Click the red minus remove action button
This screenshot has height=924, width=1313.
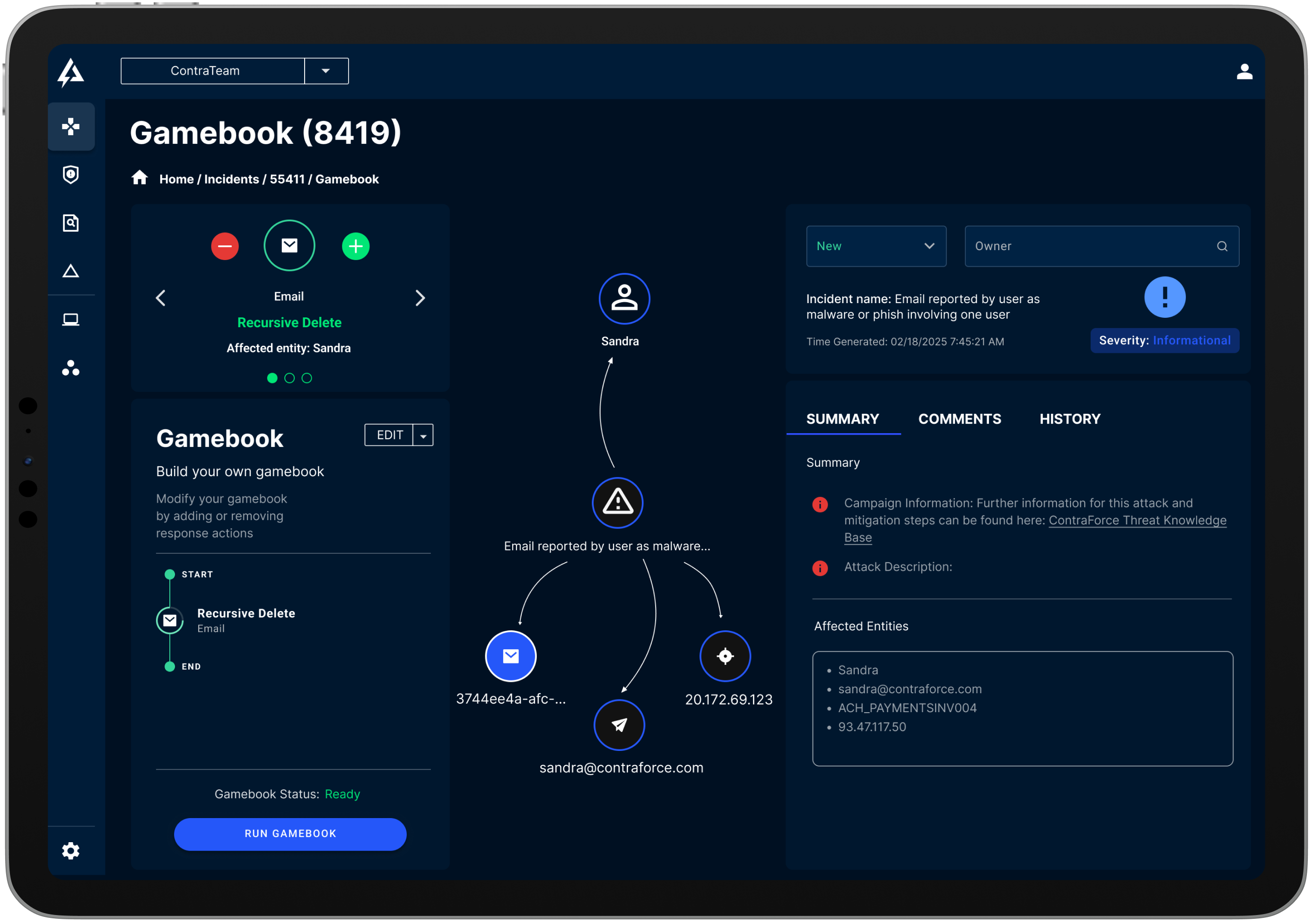tap(225, 246)
